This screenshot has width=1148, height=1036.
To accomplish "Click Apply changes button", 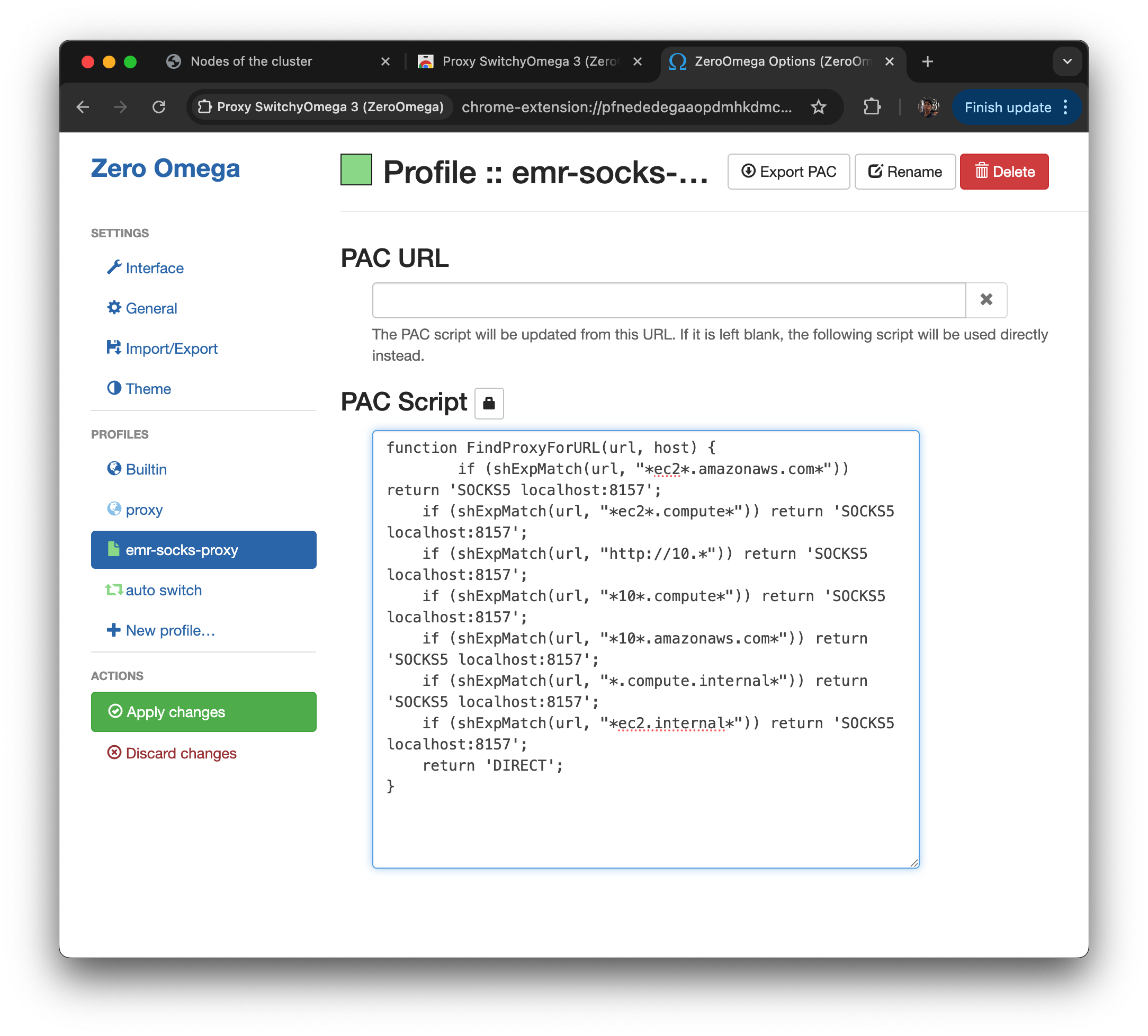I will pyautogui.click(x=203, y=711).
